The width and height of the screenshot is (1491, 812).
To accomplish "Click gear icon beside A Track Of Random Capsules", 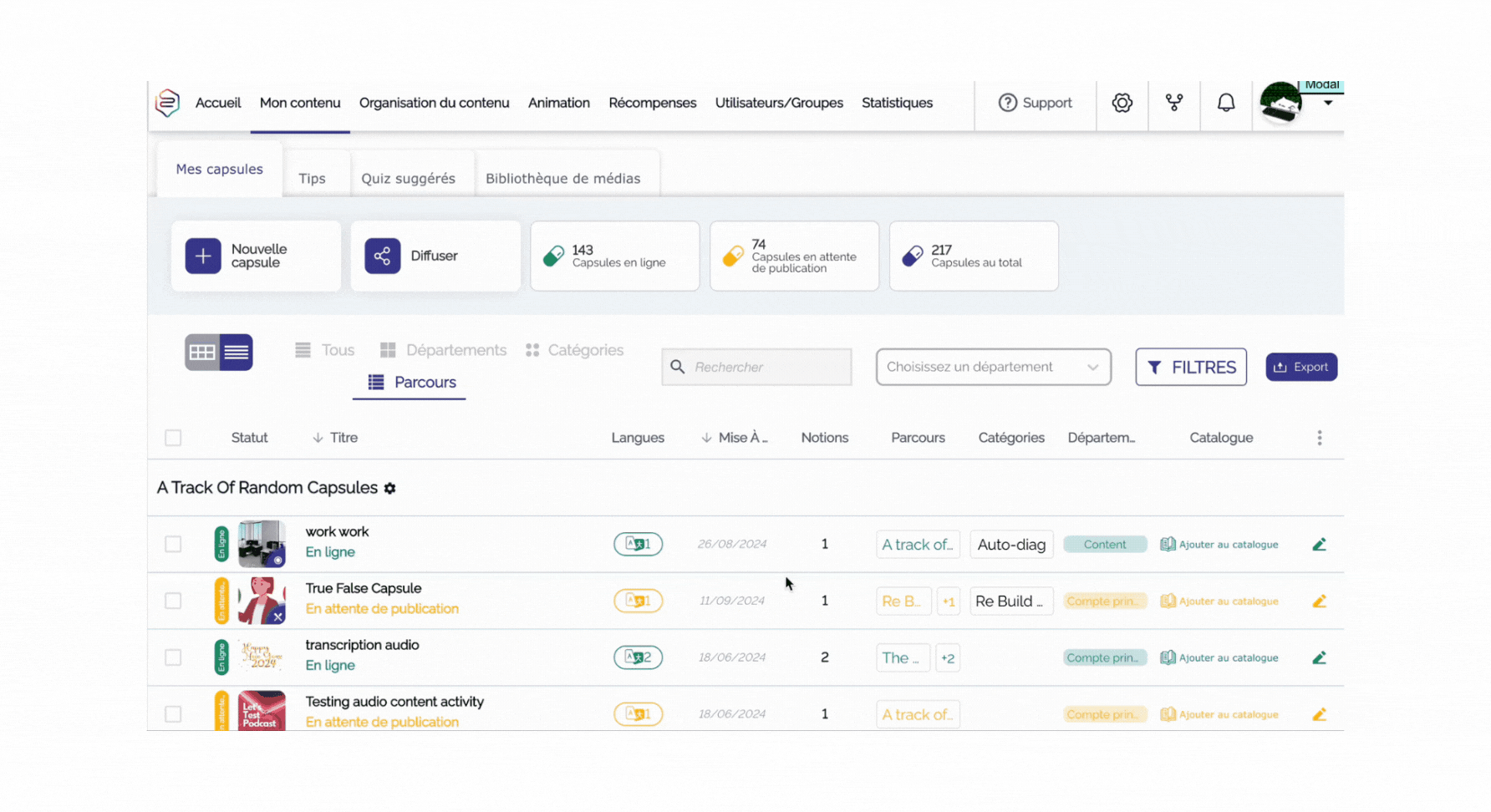I will [390, 489].
